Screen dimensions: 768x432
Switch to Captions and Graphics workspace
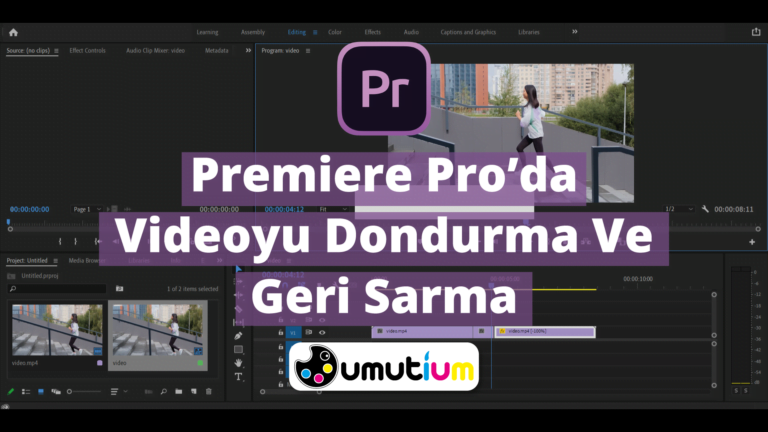(x=468, y=32)
